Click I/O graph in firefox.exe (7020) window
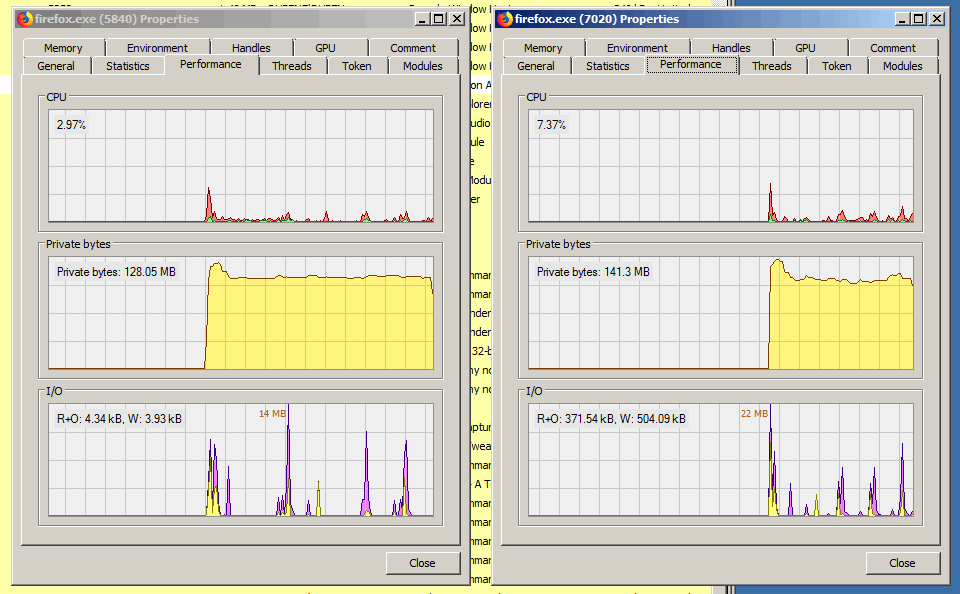This screenshot has width=960, height=594. point(721,460)
